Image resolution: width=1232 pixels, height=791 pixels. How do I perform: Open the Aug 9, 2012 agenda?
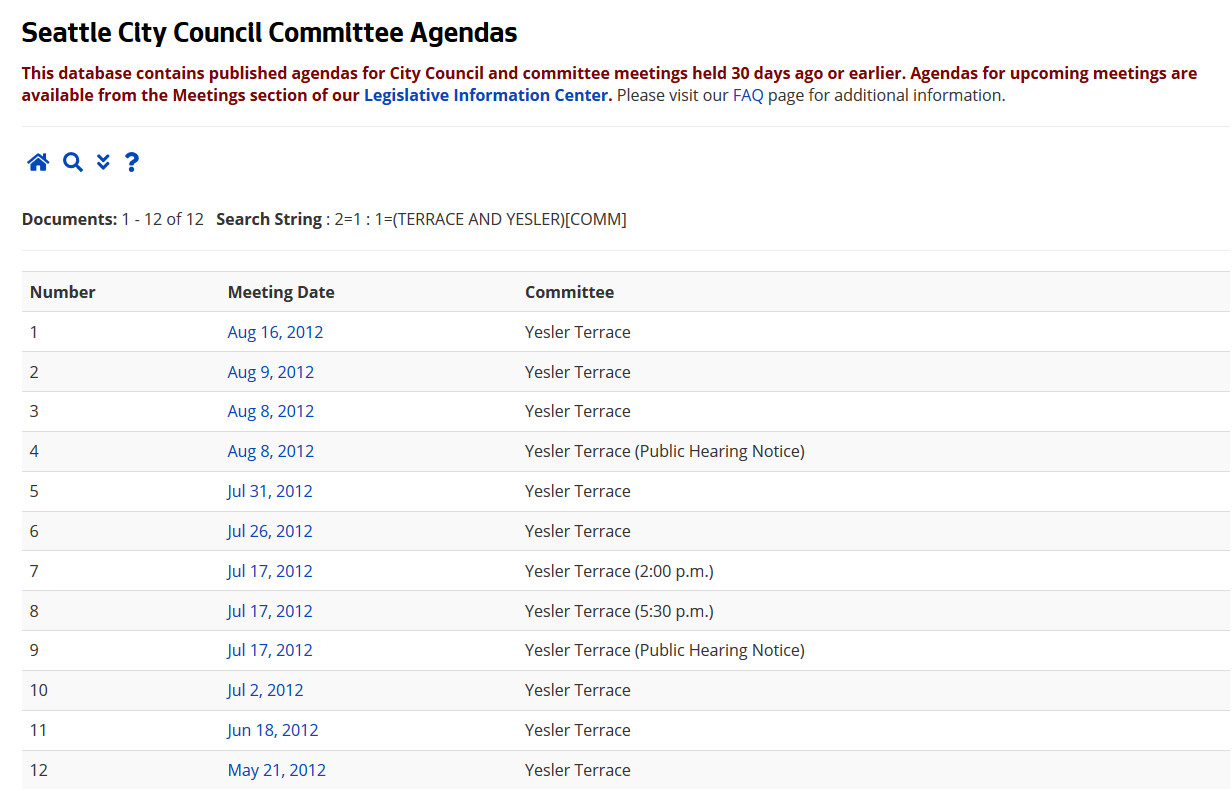270,372
